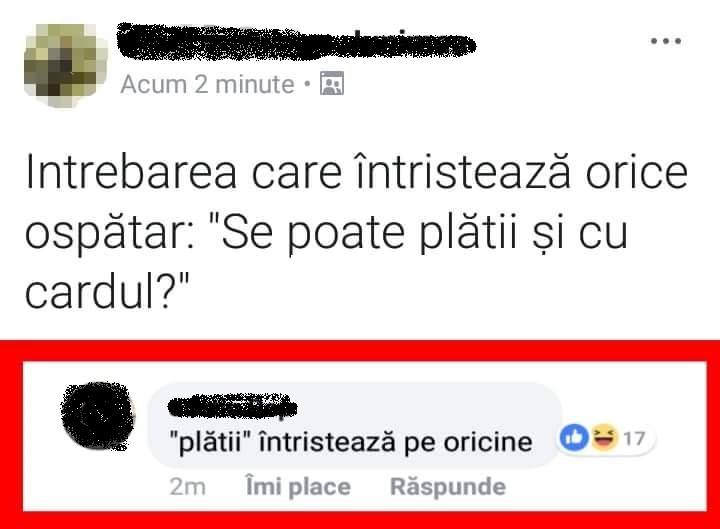Open the "Acum 2 minute" post timestamp
This screenshot has width=720, height=529.
[x=207, y=84]
